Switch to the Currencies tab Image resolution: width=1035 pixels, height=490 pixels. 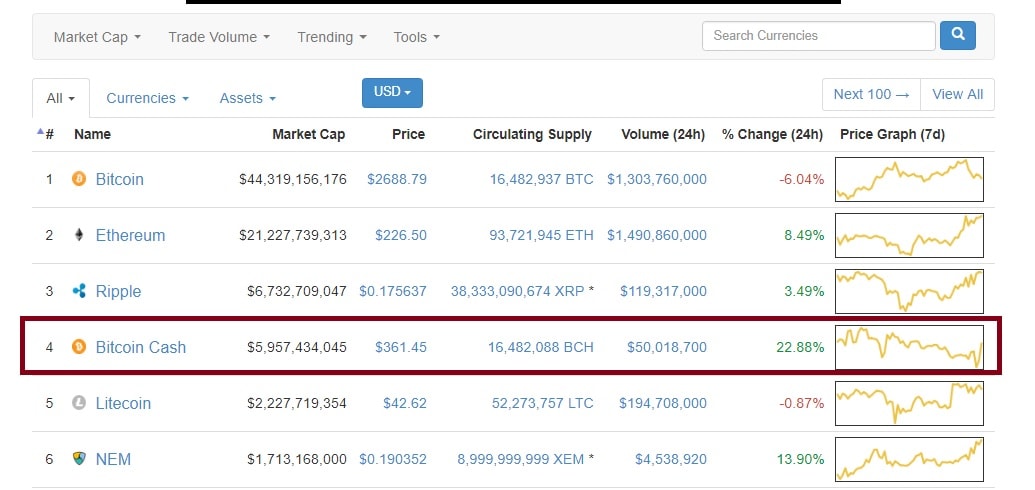point(147,98)
